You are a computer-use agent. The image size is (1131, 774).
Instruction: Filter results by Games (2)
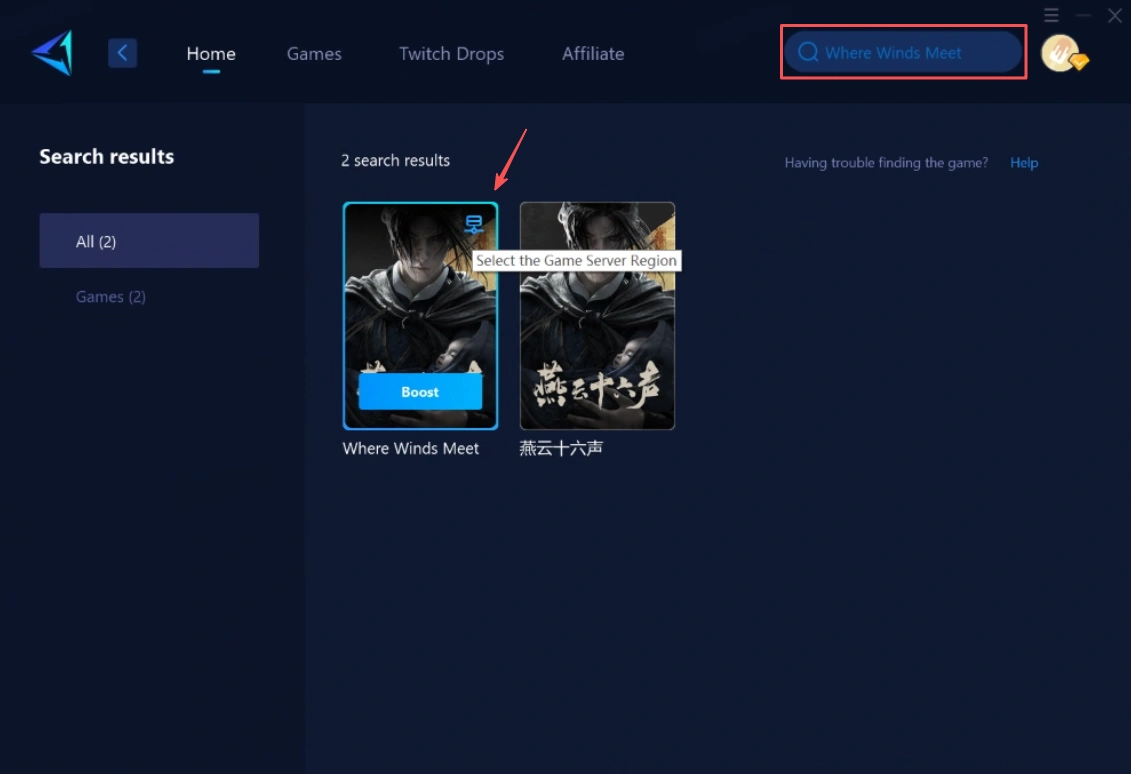(111, 297)
